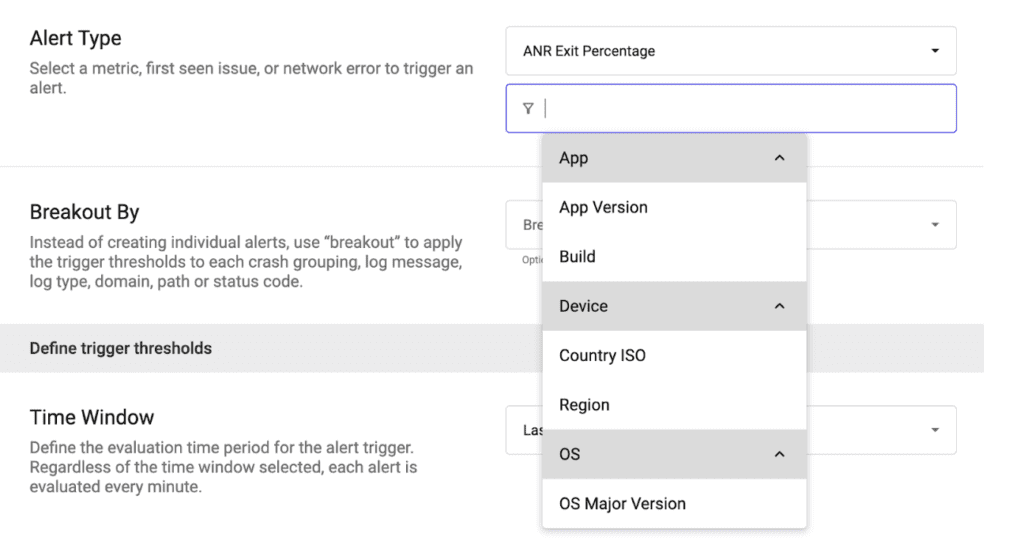Collapse the Device group chevron
Screen dimensions: 1024x548
coord(780,306)
